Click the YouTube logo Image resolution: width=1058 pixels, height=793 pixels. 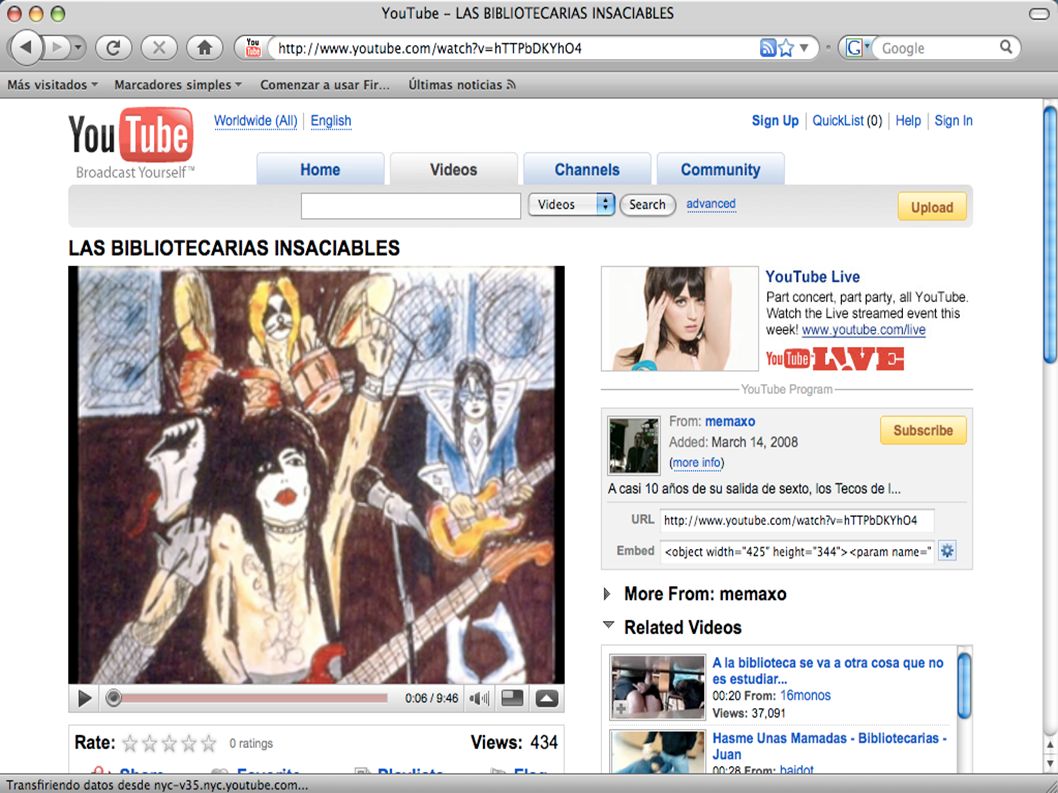131,142
